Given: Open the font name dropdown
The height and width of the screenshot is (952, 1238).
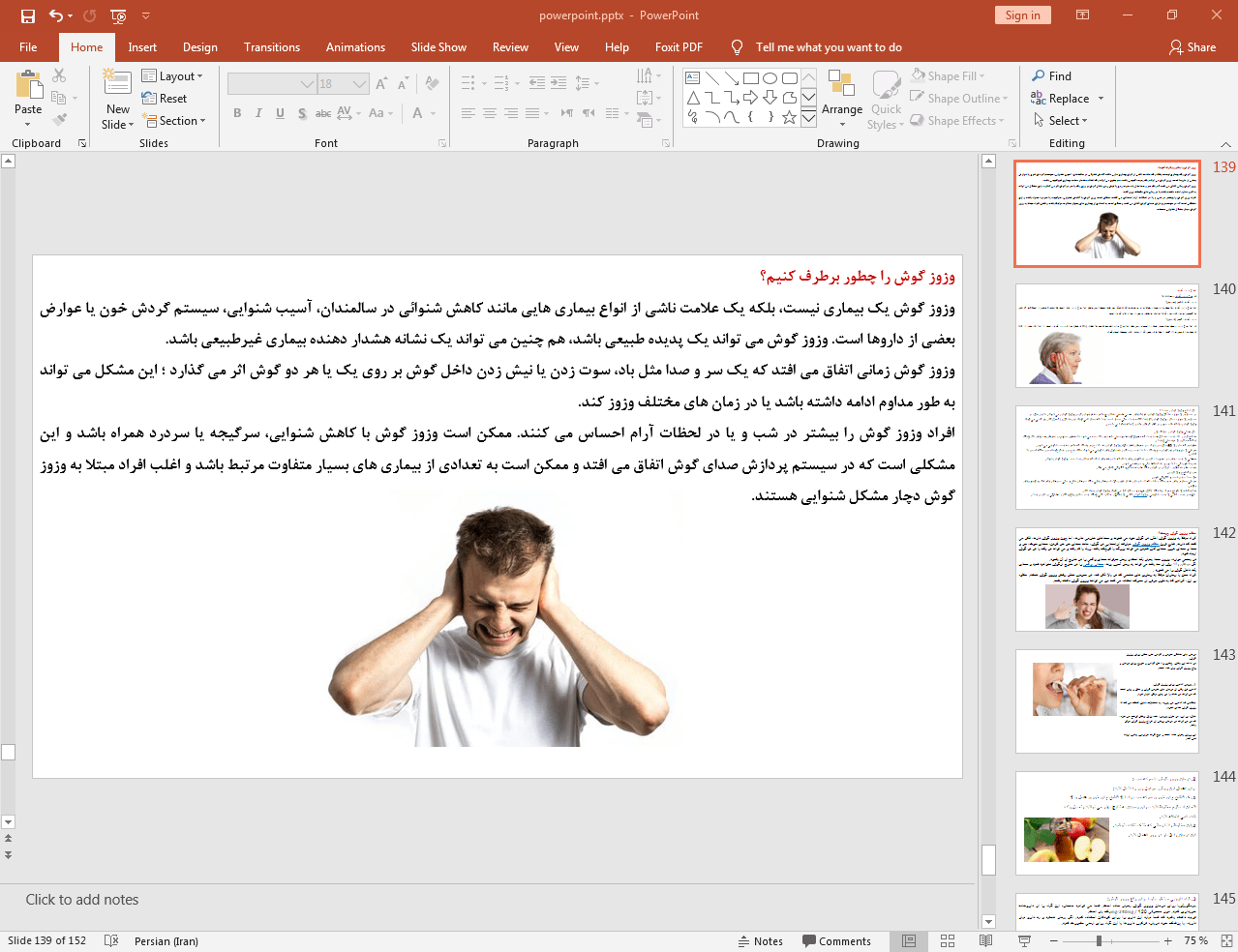Looking at the screenshot, I should pyautogui.click(x=307, y=84).
